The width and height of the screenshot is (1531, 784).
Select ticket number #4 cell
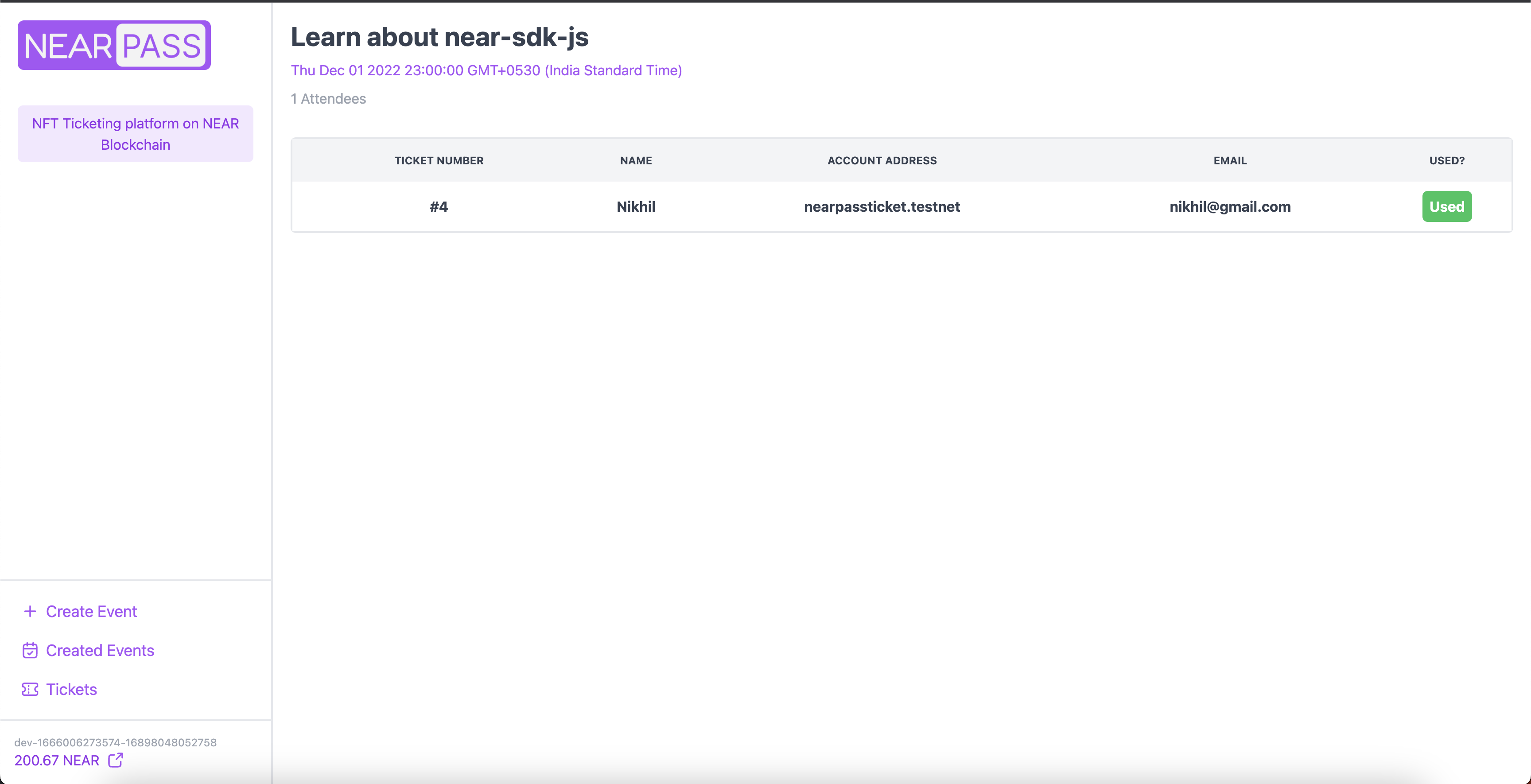click(x=439, y=206)
